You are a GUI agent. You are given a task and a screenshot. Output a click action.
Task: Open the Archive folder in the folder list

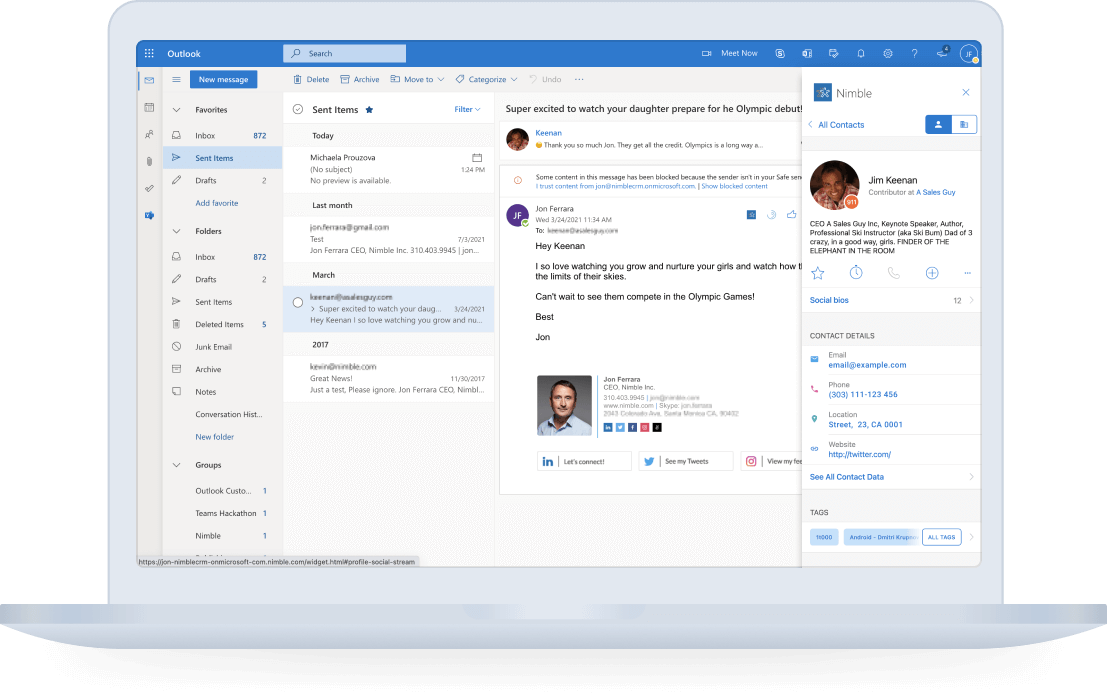click(222, 370)
